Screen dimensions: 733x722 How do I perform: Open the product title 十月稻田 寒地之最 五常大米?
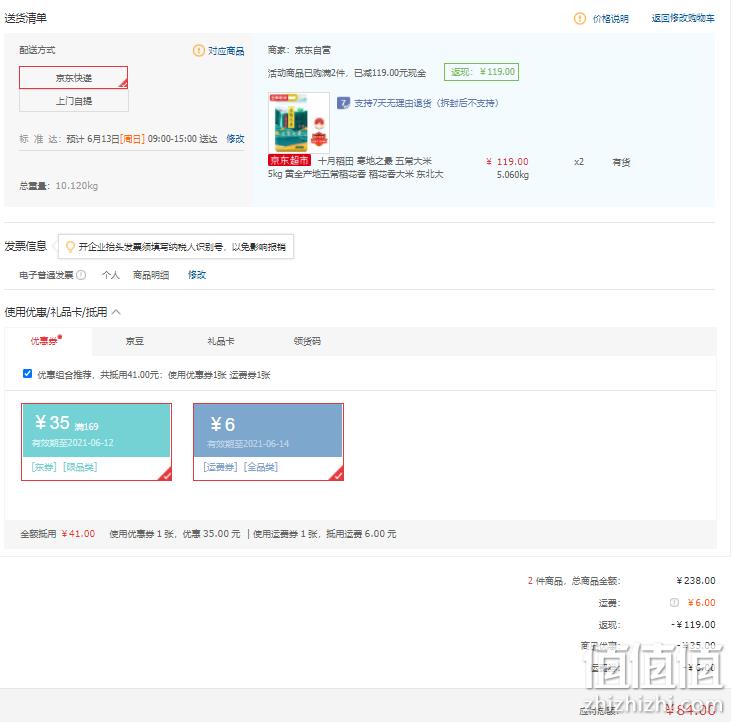click(x=374, y=161)
